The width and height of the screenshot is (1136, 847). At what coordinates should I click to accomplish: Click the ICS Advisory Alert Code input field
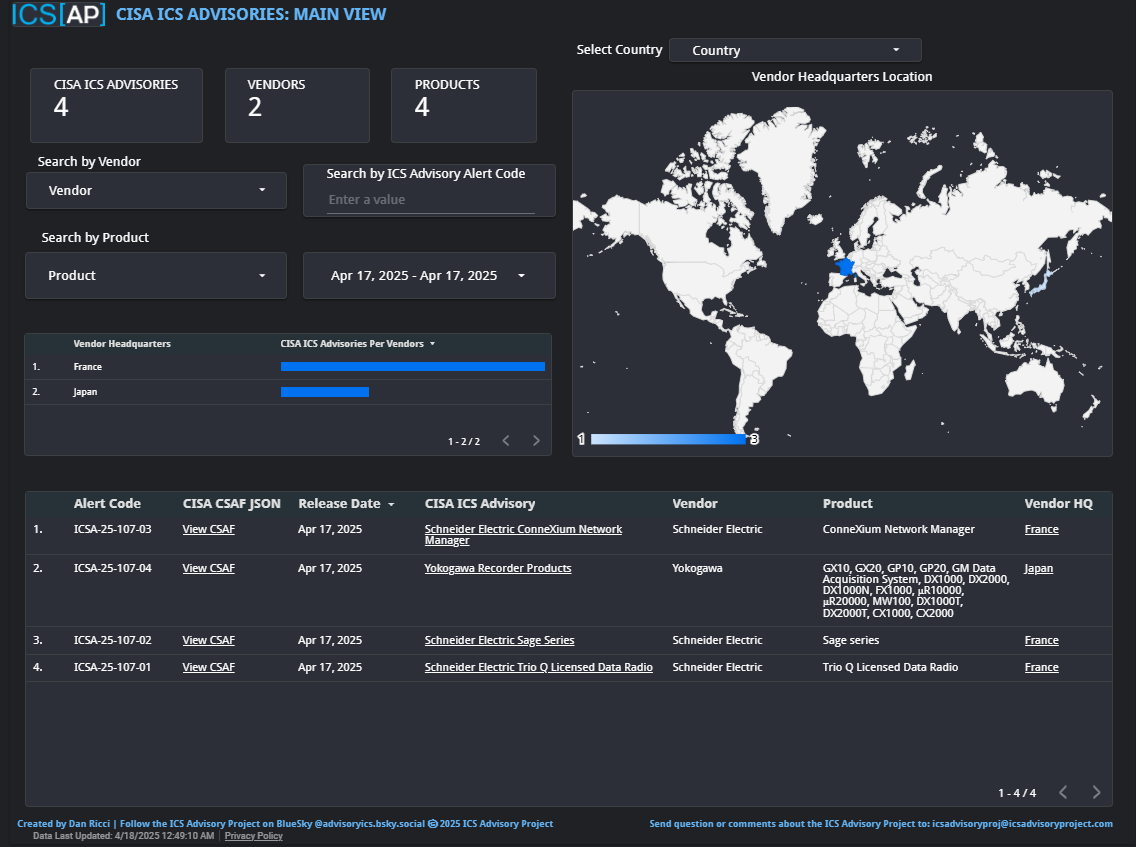pyautogui.click(x=430, y=200)
